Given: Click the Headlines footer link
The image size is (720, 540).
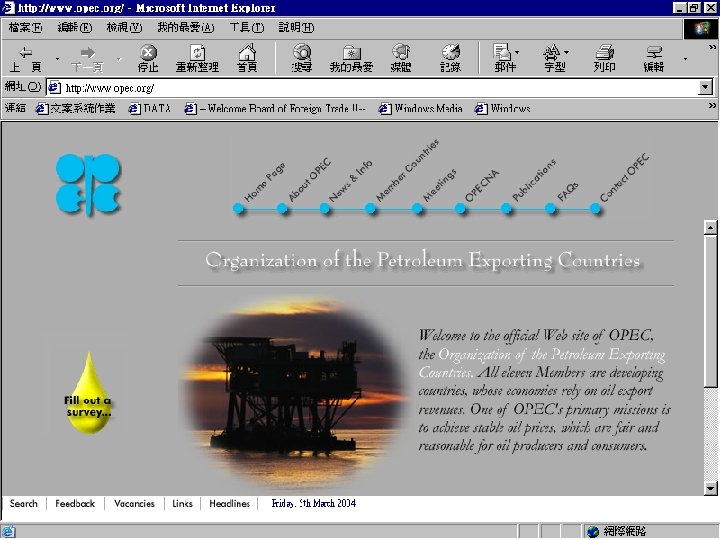Looking at the screenshot, I should pos(230,504).
